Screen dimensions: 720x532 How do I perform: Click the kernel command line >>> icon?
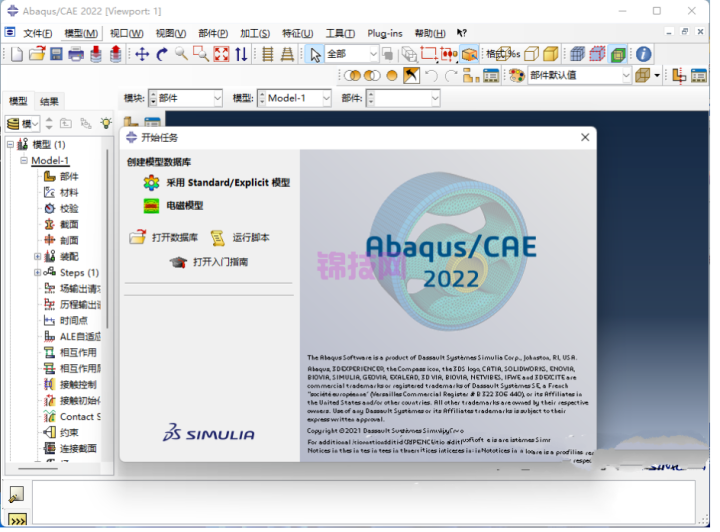click(17, 520)
